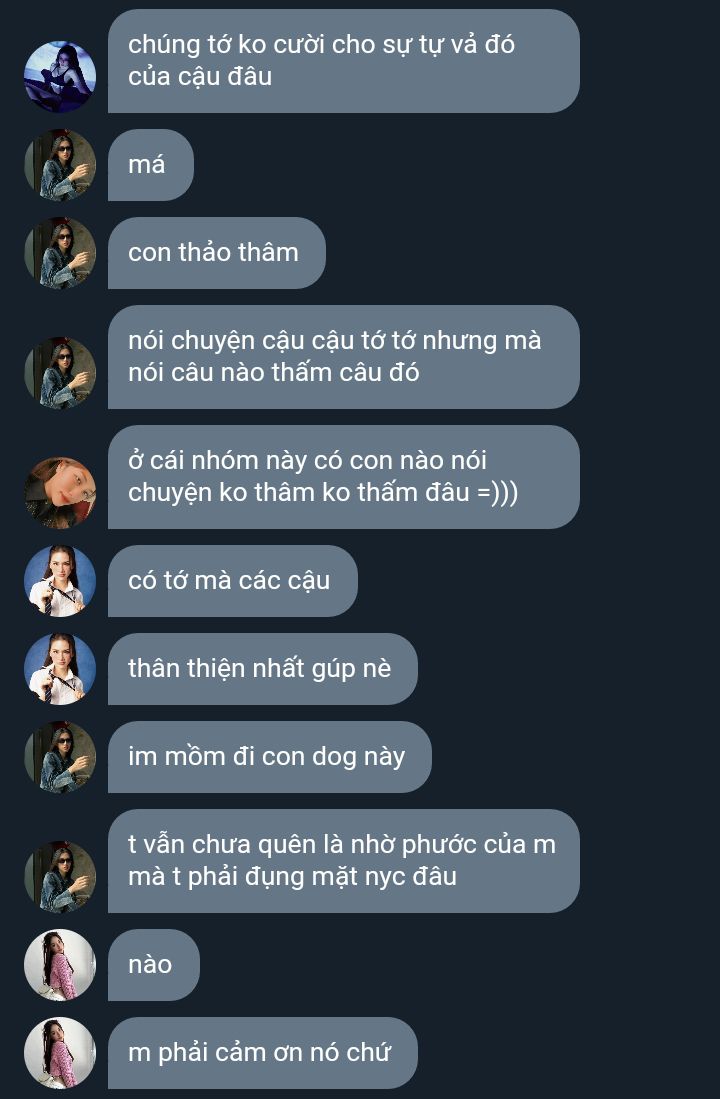Select the "con thảo thâm" message bubble

pyautogui.click(x=217, y=253)
